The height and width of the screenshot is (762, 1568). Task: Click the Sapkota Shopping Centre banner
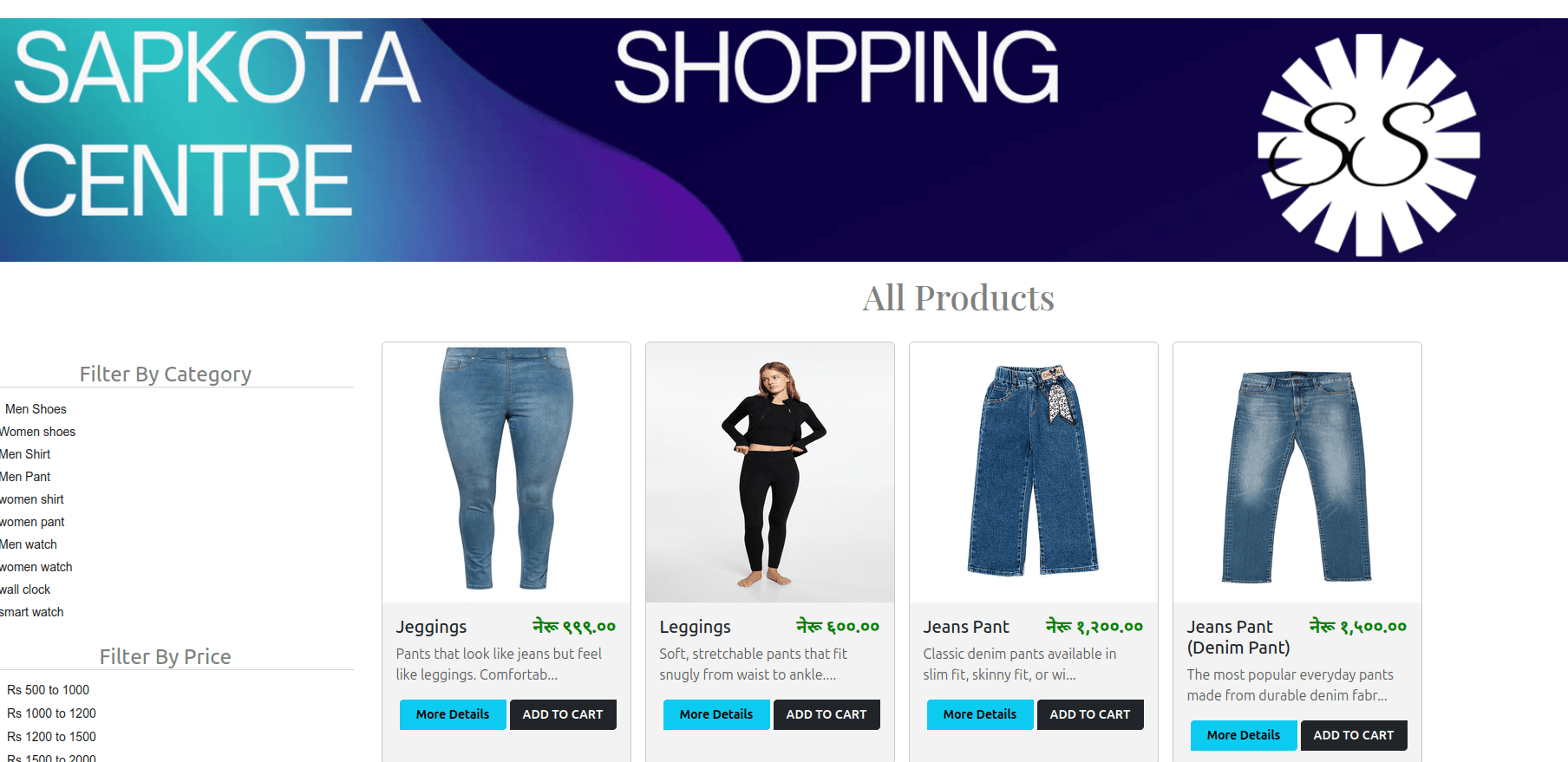point(784,140)
